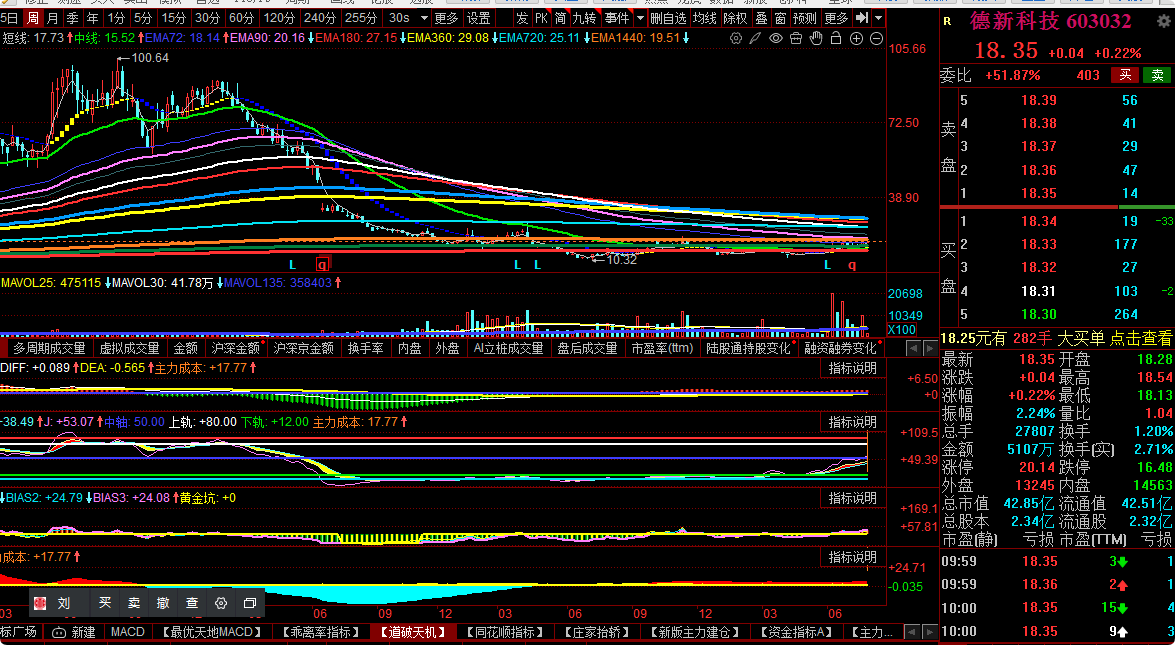Switch to the 年 yearly period
This screenshot has width=1175, height=645.
(92, 17)
